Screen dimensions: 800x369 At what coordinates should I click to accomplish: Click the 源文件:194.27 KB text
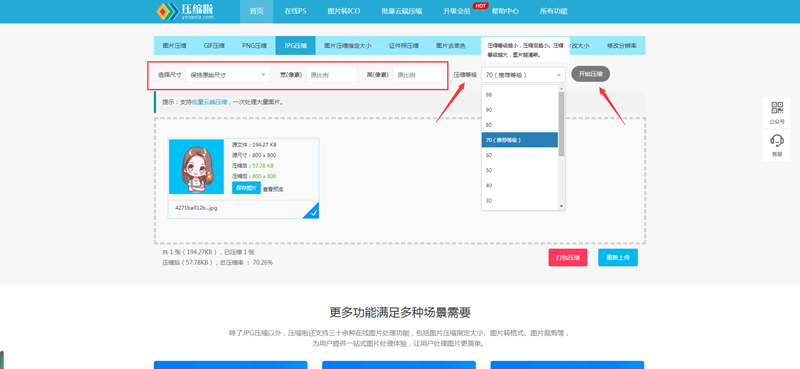254,144
